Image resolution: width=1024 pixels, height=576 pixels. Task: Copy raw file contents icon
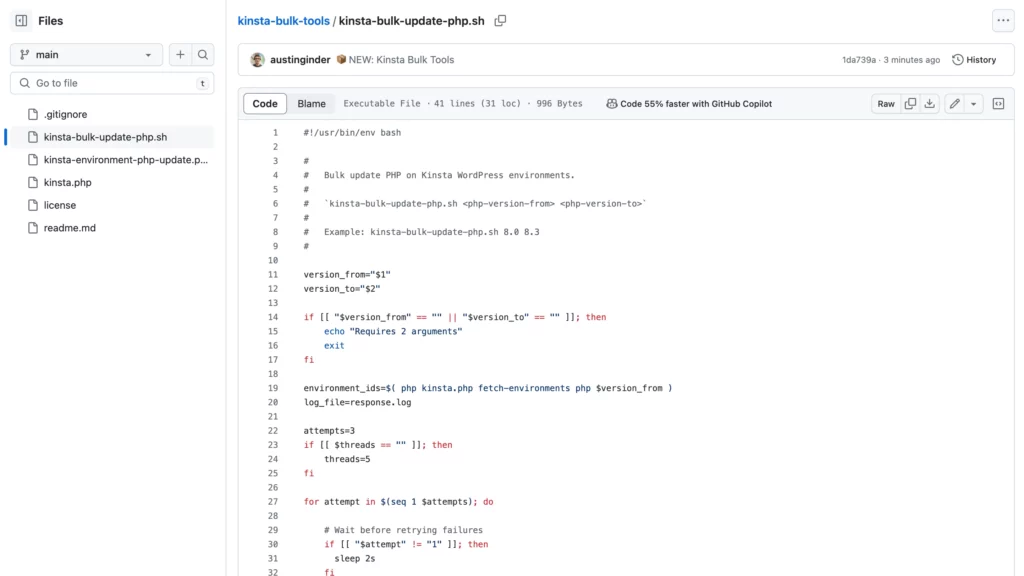pyautogui.click(x=910, y=103)
